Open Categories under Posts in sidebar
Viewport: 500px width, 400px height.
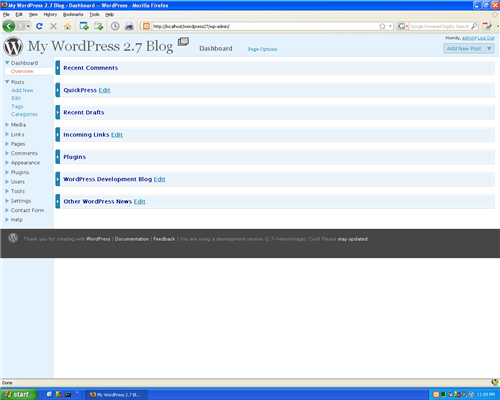click(24, 114)
